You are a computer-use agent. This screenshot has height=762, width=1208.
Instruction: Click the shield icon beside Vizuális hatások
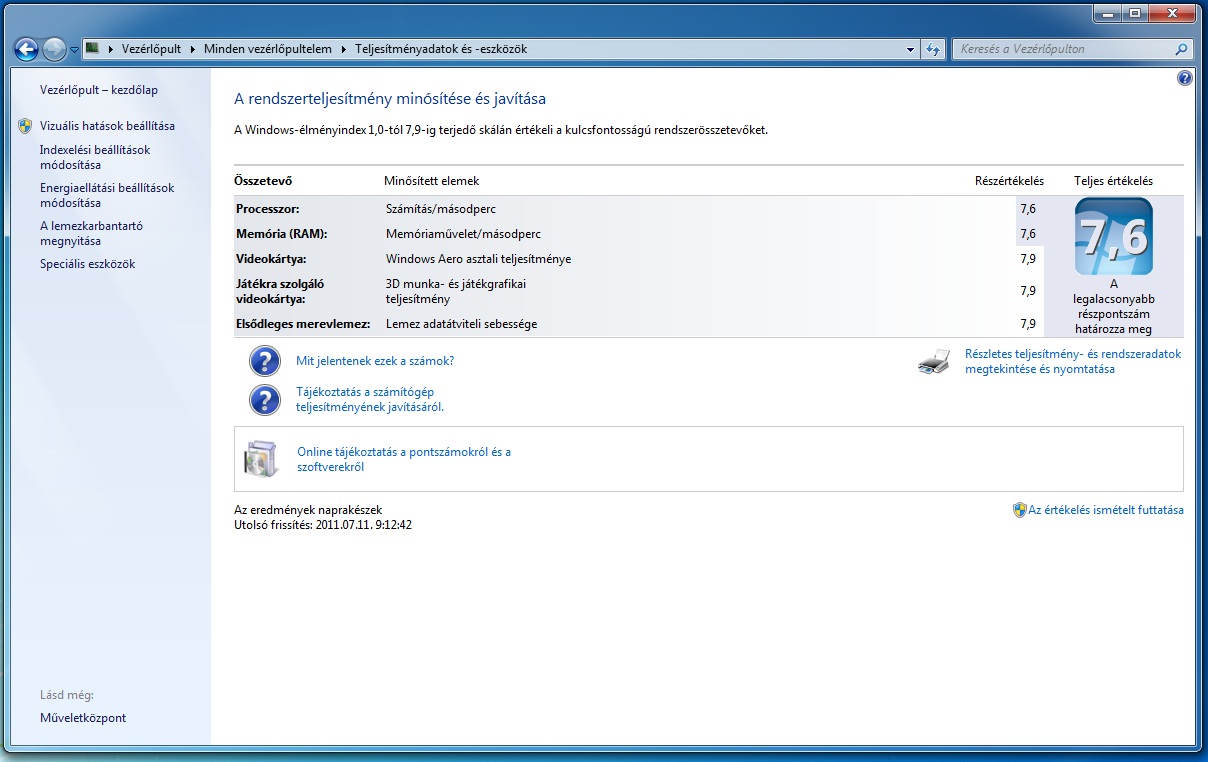25,126
